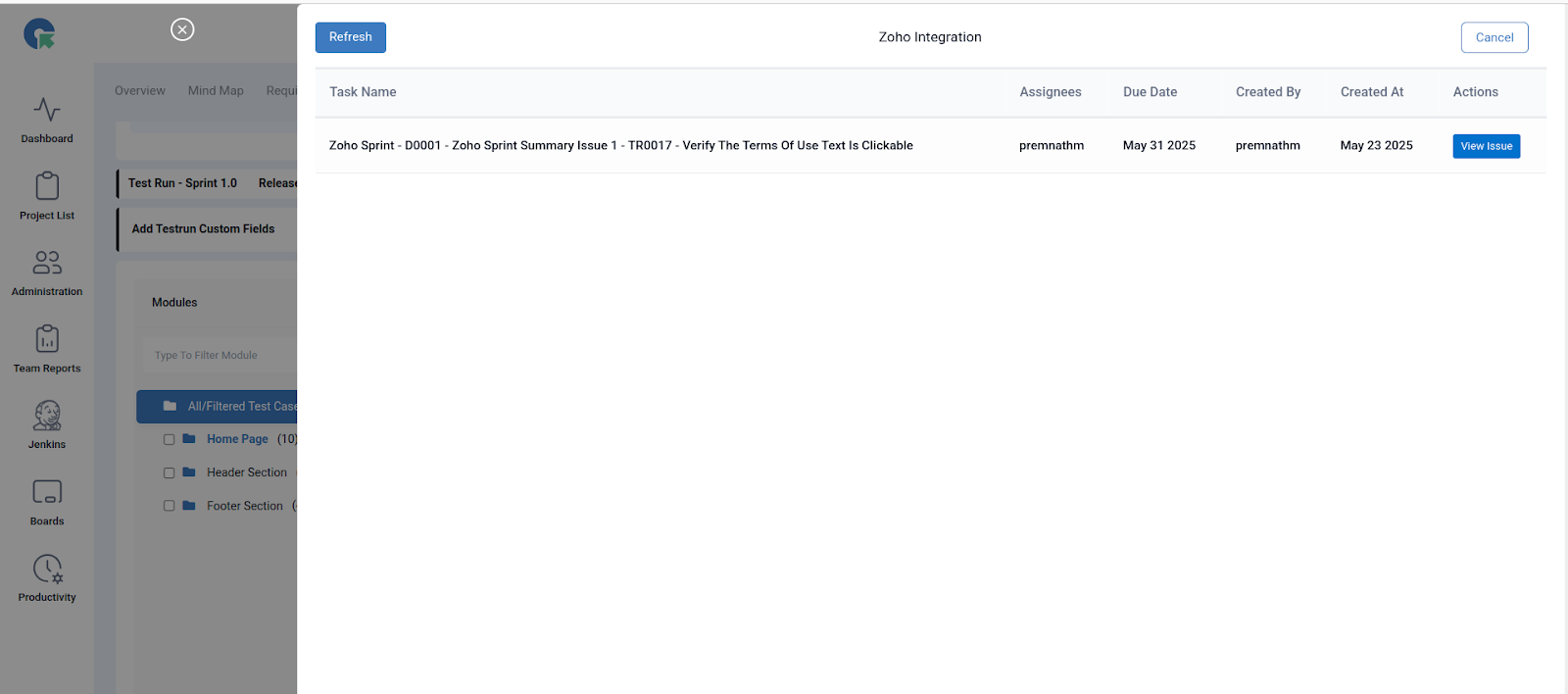Select the Home Page module label
The height and width of the screenshot is (694, 1568).
(x=237, y=439)
